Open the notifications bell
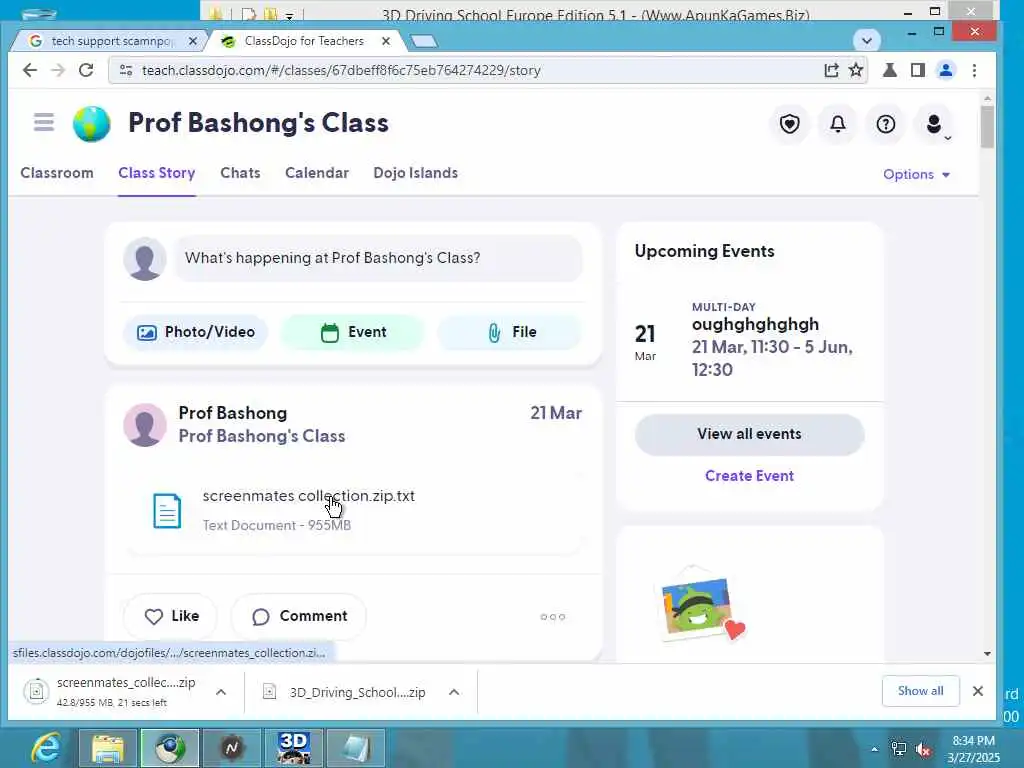This screenshot has height=768, width=1024. (x=838, y=123)
